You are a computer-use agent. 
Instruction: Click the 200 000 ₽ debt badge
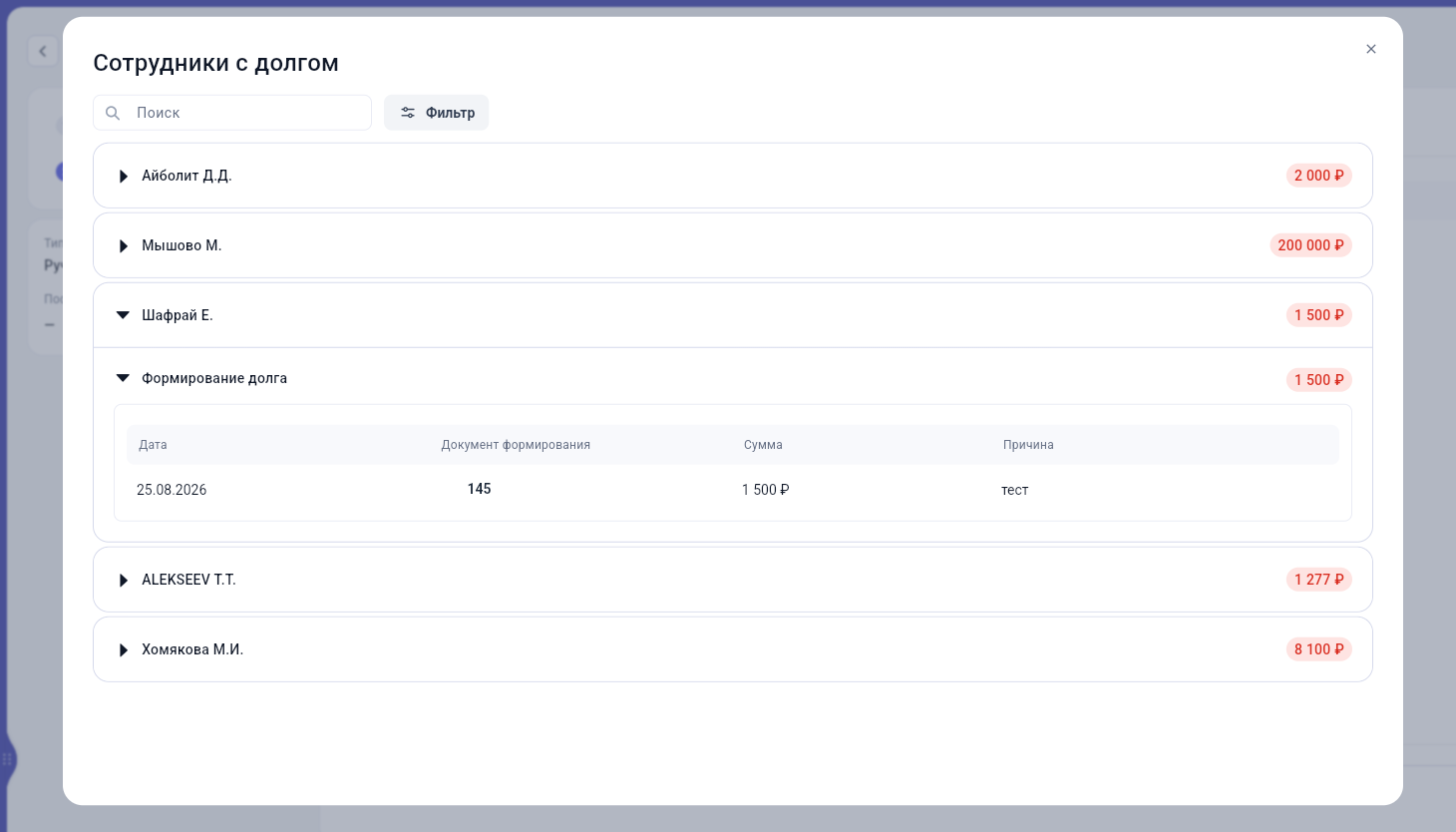point(1310,245)
